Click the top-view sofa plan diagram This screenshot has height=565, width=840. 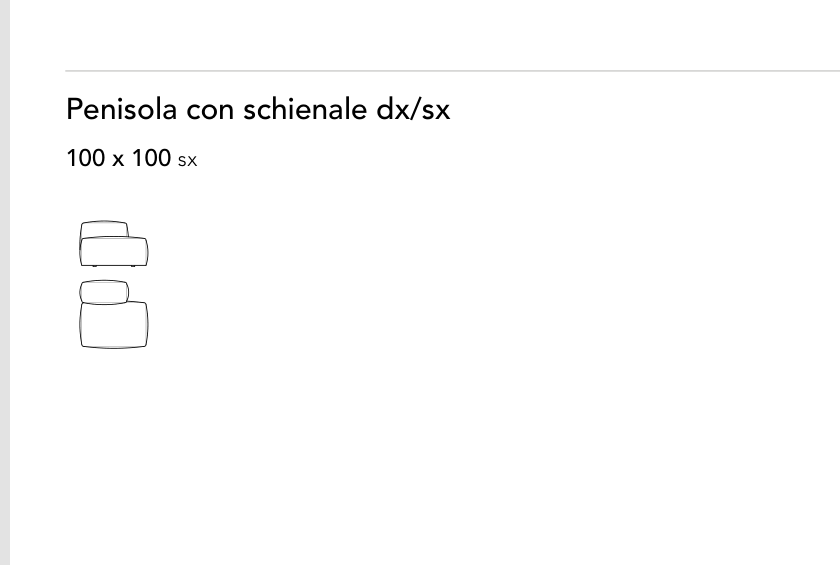[x=114, y=314]
